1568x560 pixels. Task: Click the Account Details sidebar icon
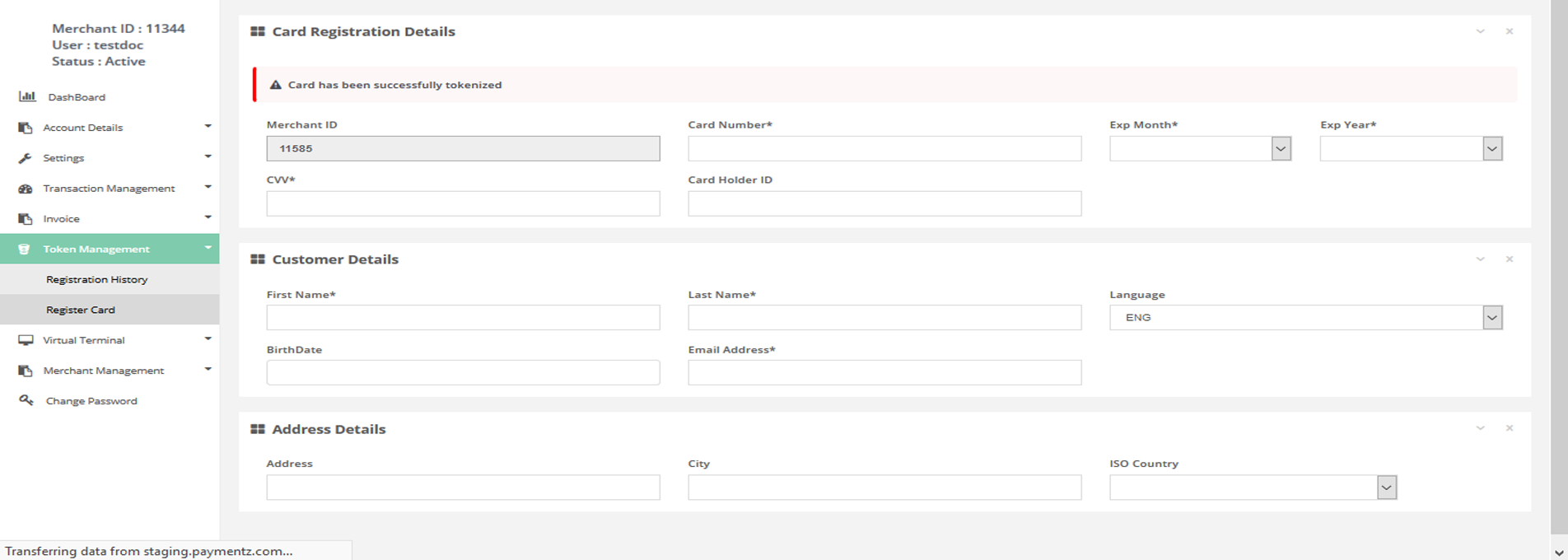(26, 128)
